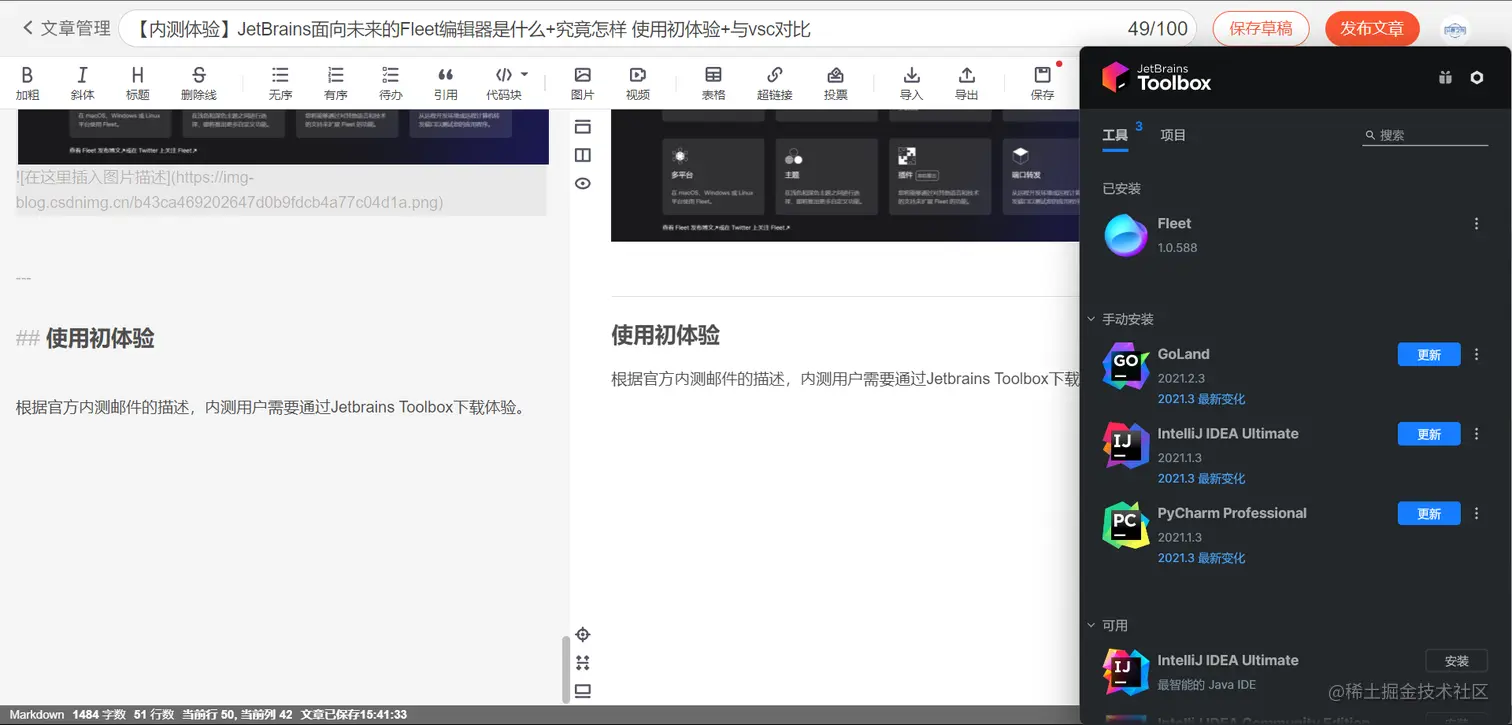Insert to-do list (待办)
The width and height of the screenshot is (1512, 725).
pyautogui.click(x=391, y=83)
